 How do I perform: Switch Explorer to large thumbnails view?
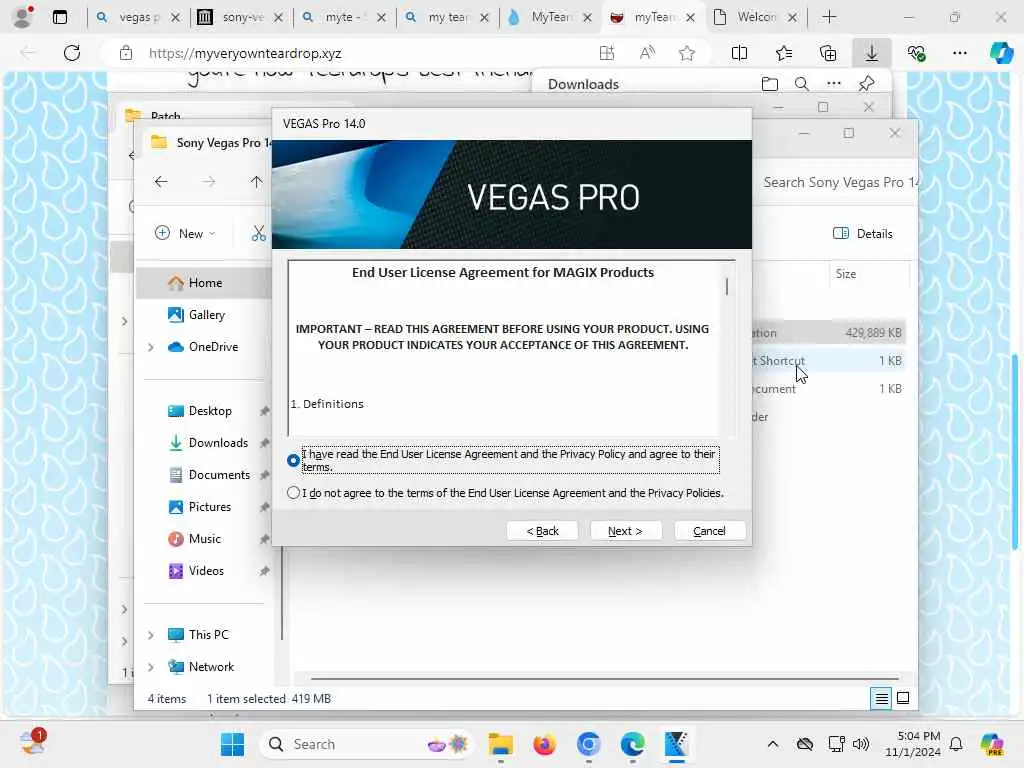(903, 699)
